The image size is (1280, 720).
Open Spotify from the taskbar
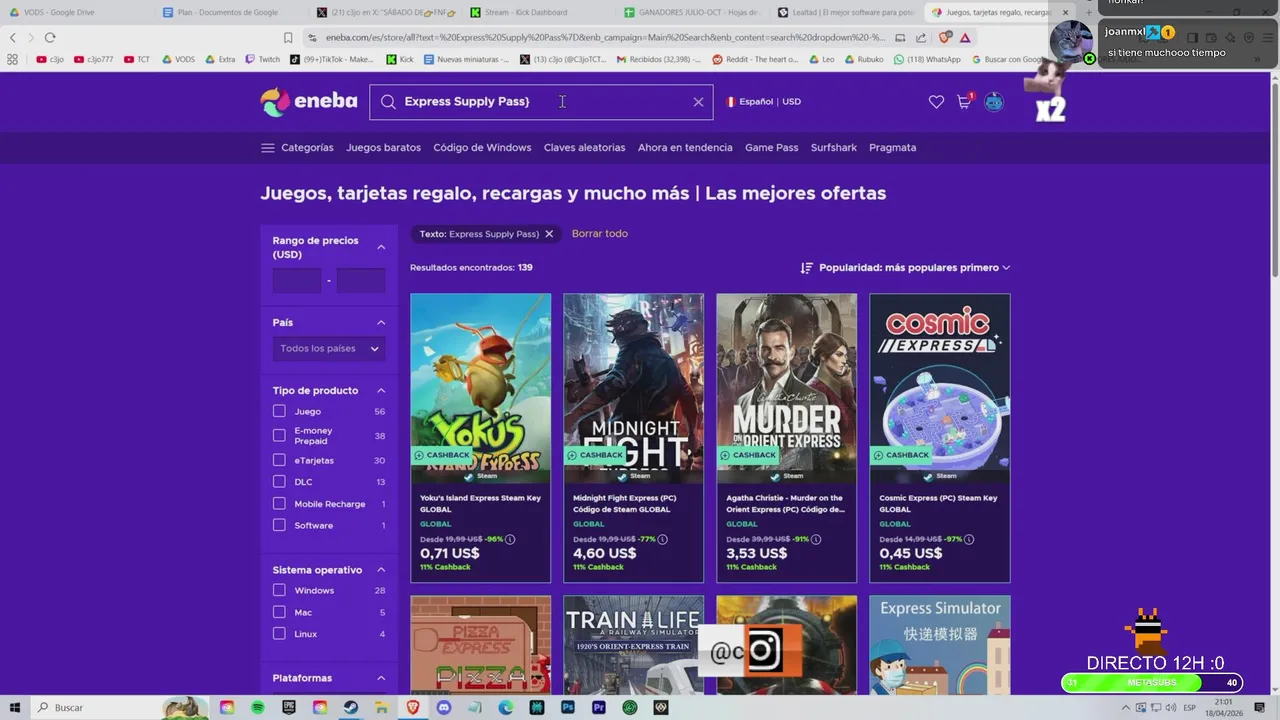[x=258, y=707]
